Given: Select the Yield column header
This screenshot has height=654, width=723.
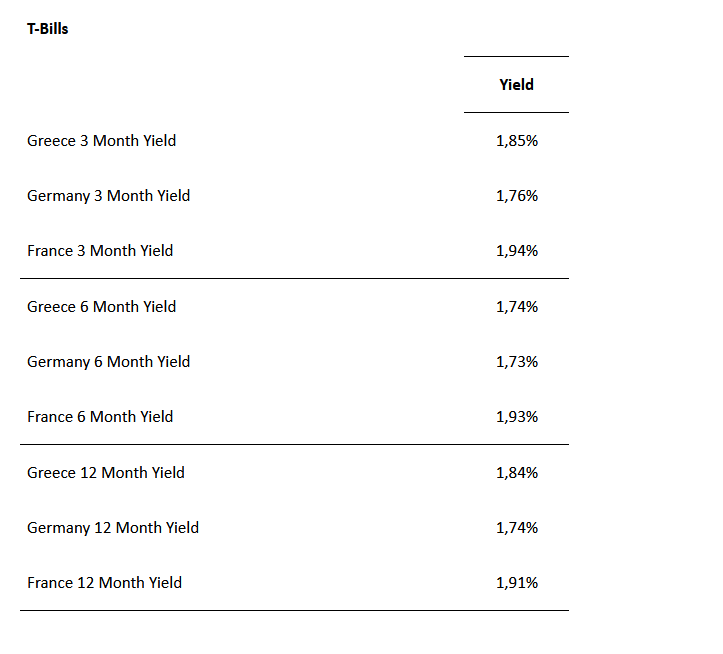Looking at the screenshot, I should (516, 85).
